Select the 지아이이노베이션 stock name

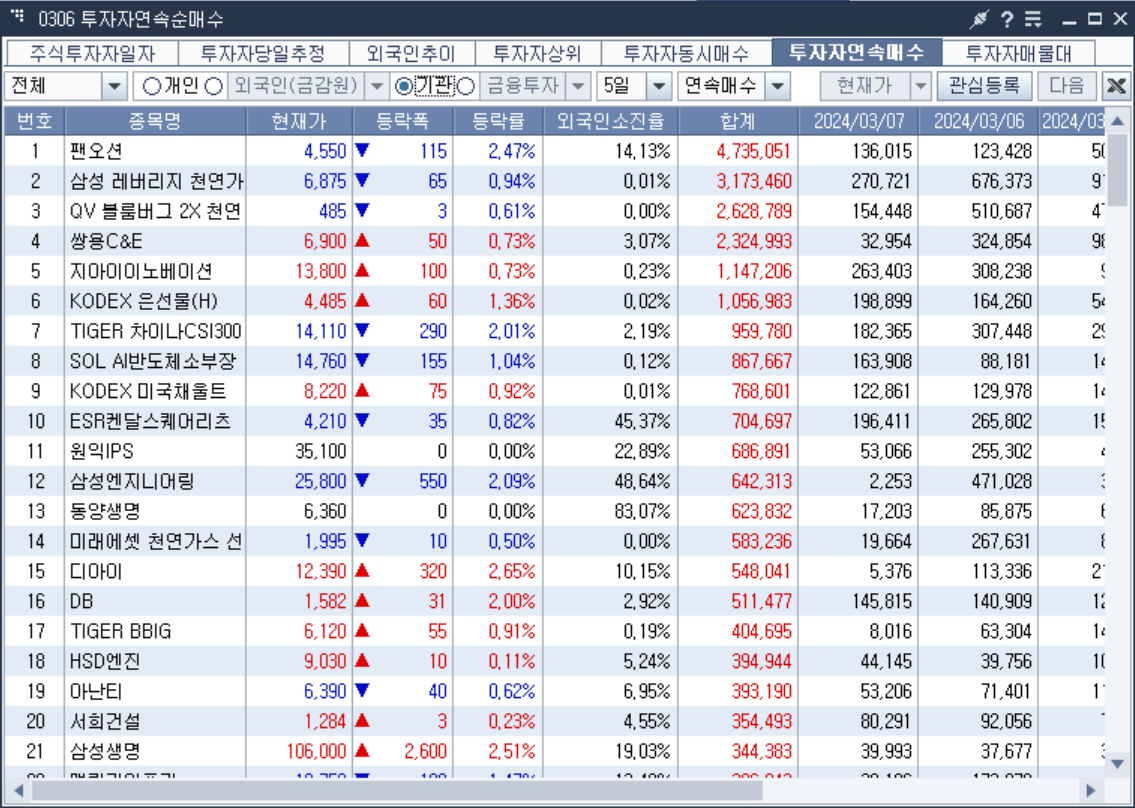click(141, 271)
